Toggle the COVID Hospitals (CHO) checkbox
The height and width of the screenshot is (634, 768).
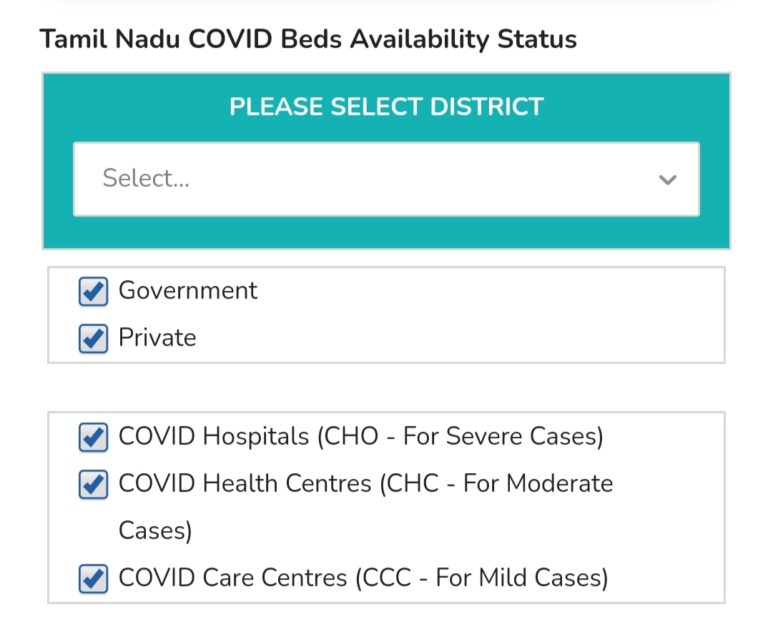tap(93, 437)
